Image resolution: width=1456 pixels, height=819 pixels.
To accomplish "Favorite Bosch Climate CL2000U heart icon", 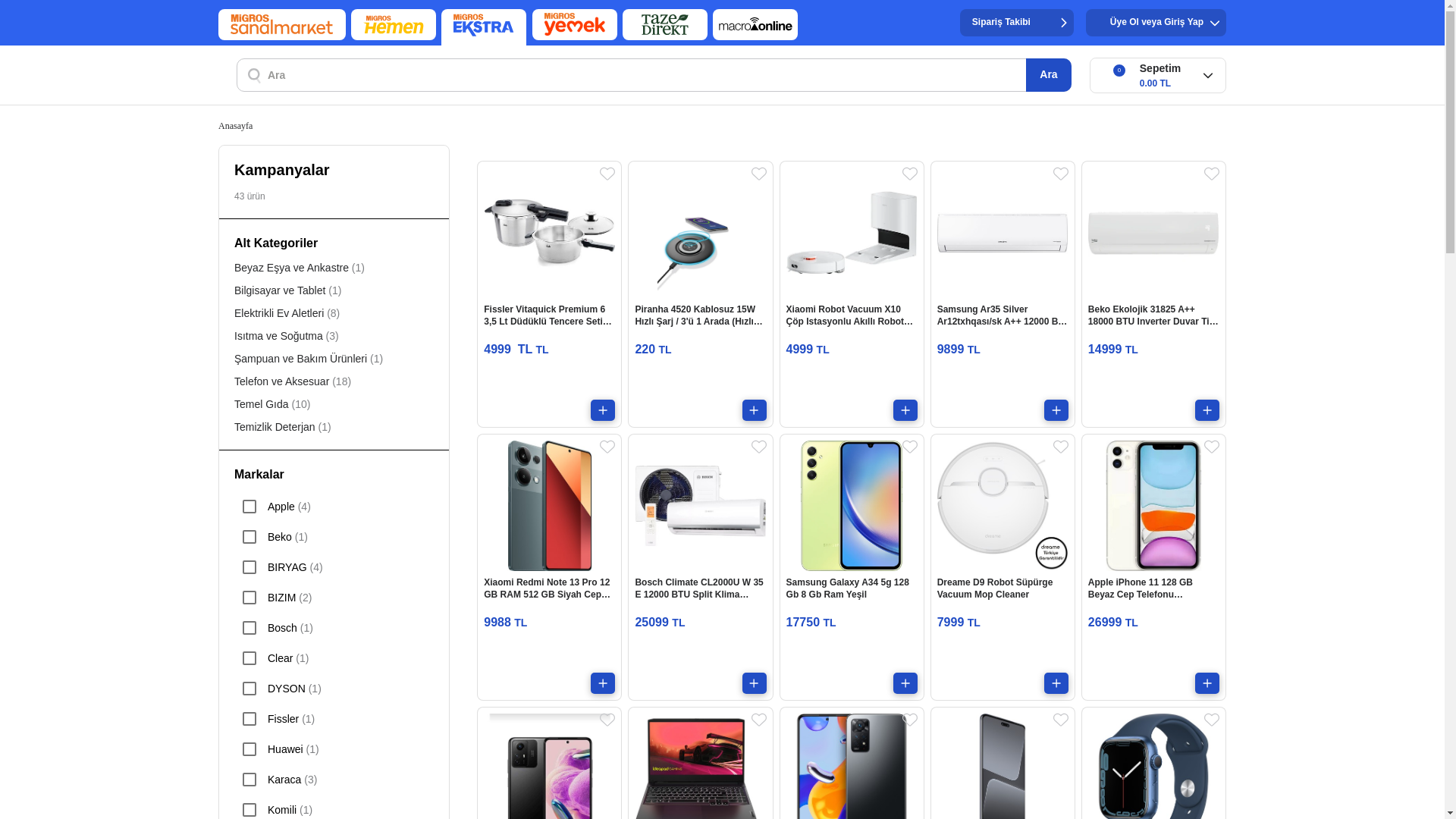I will tap(759, 447).
